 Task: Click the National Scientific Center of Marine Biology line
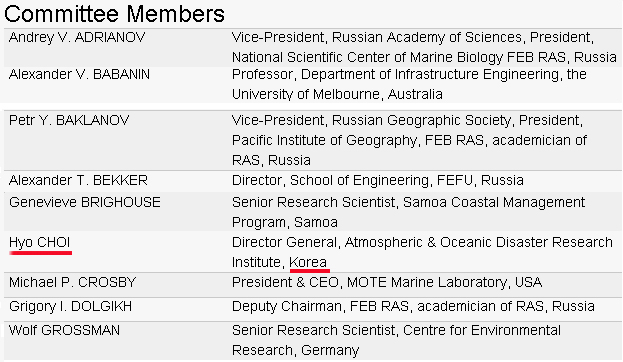pos(424,57)
